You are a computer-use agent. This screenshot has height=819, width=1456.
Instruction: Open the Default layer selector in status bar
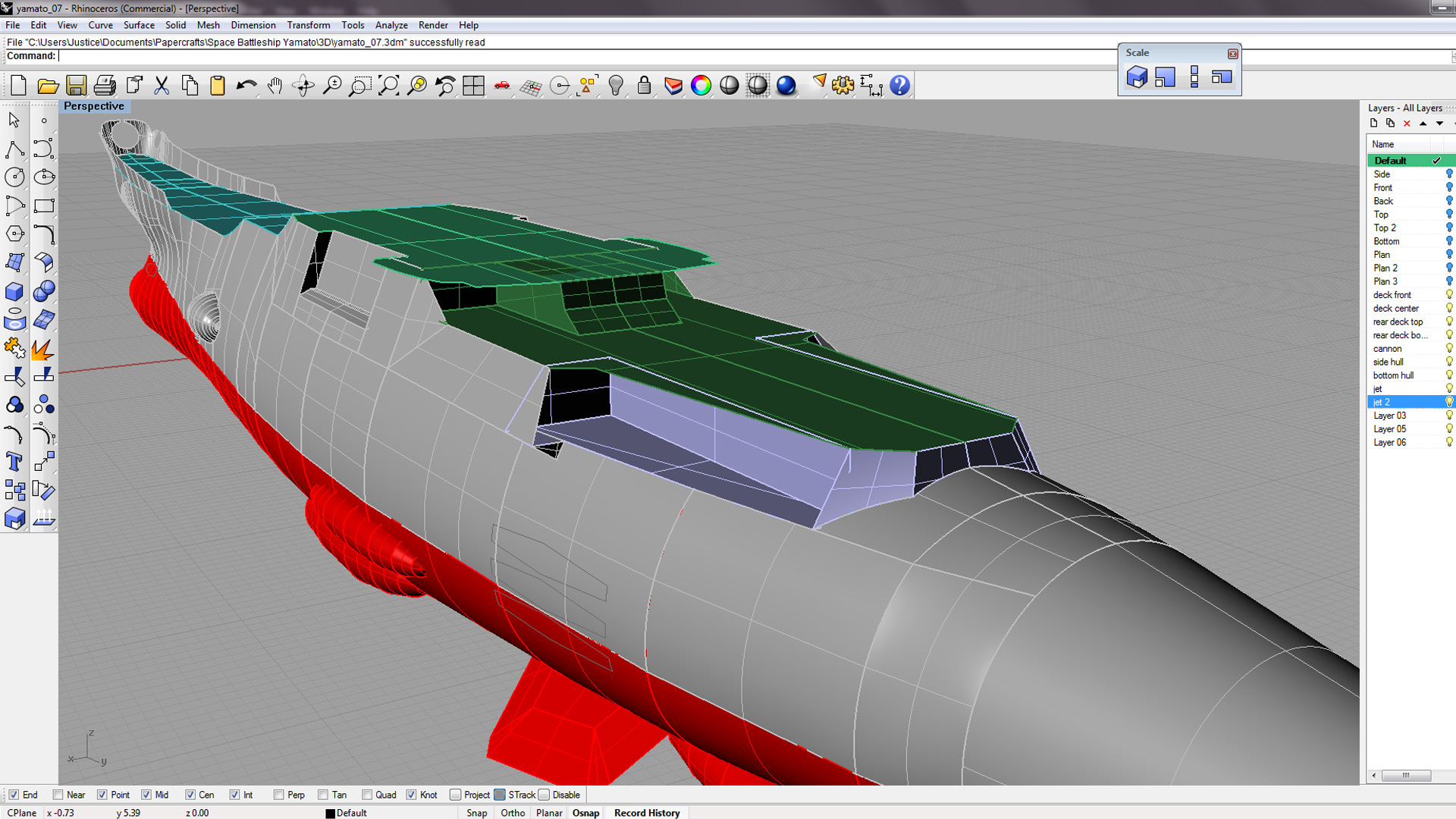[351, 813]
